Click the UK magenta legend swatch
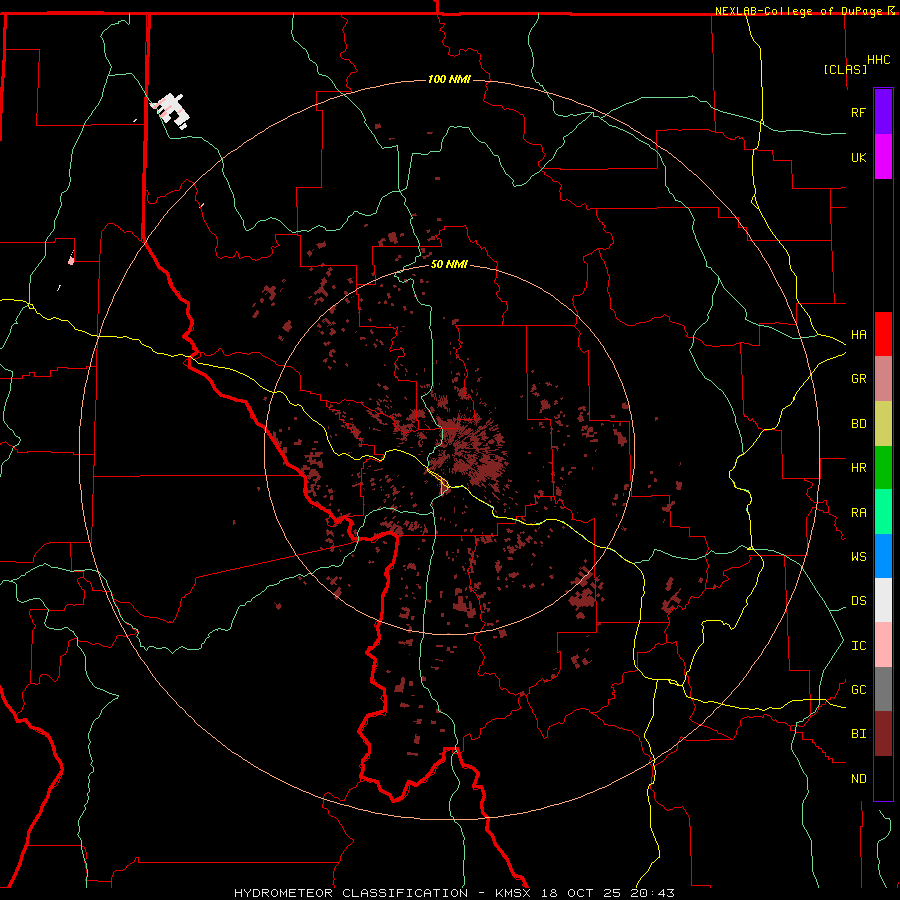This screenshot has width=900, height=900. pos(883,157)
